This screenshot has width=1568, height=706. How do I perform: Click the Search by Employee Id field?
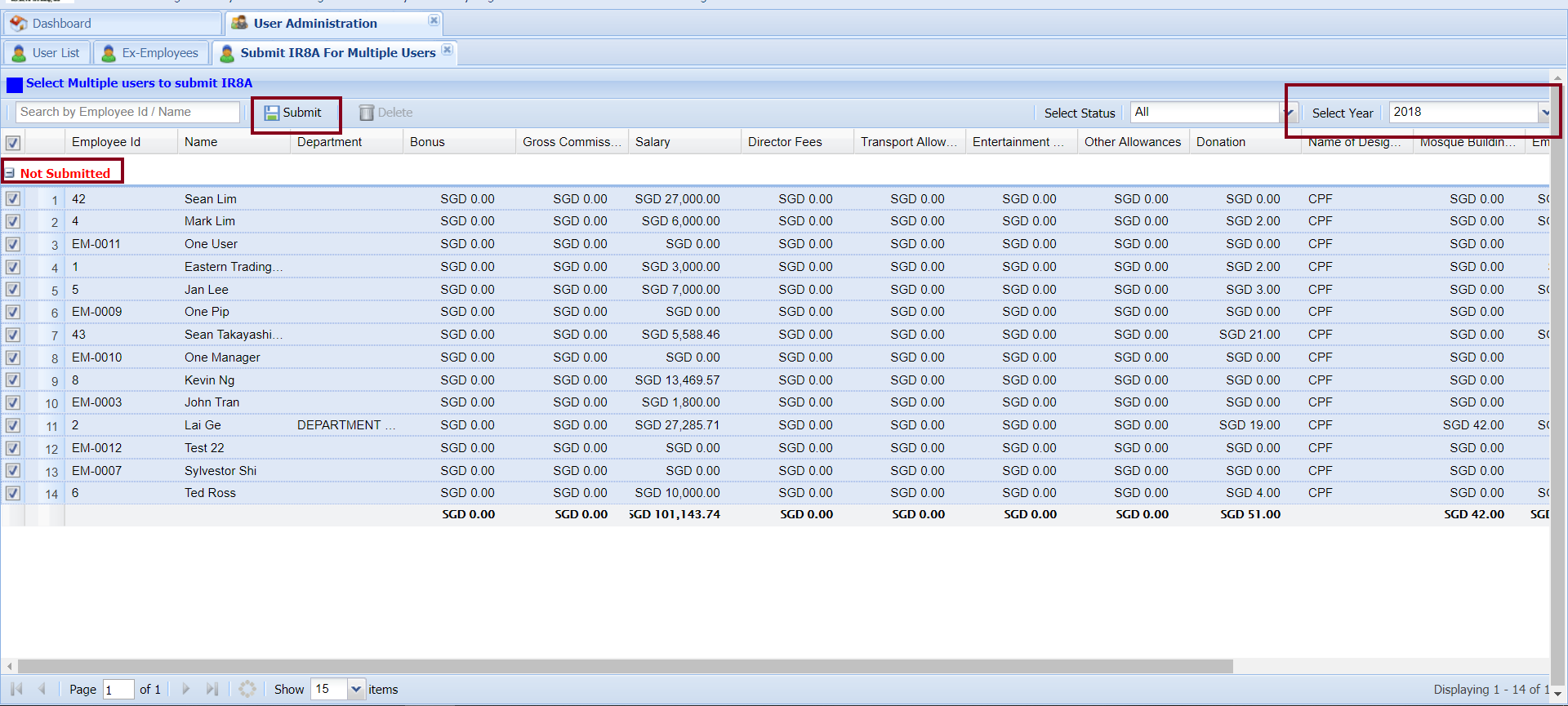pyautogui.click(x=128, y=112)
